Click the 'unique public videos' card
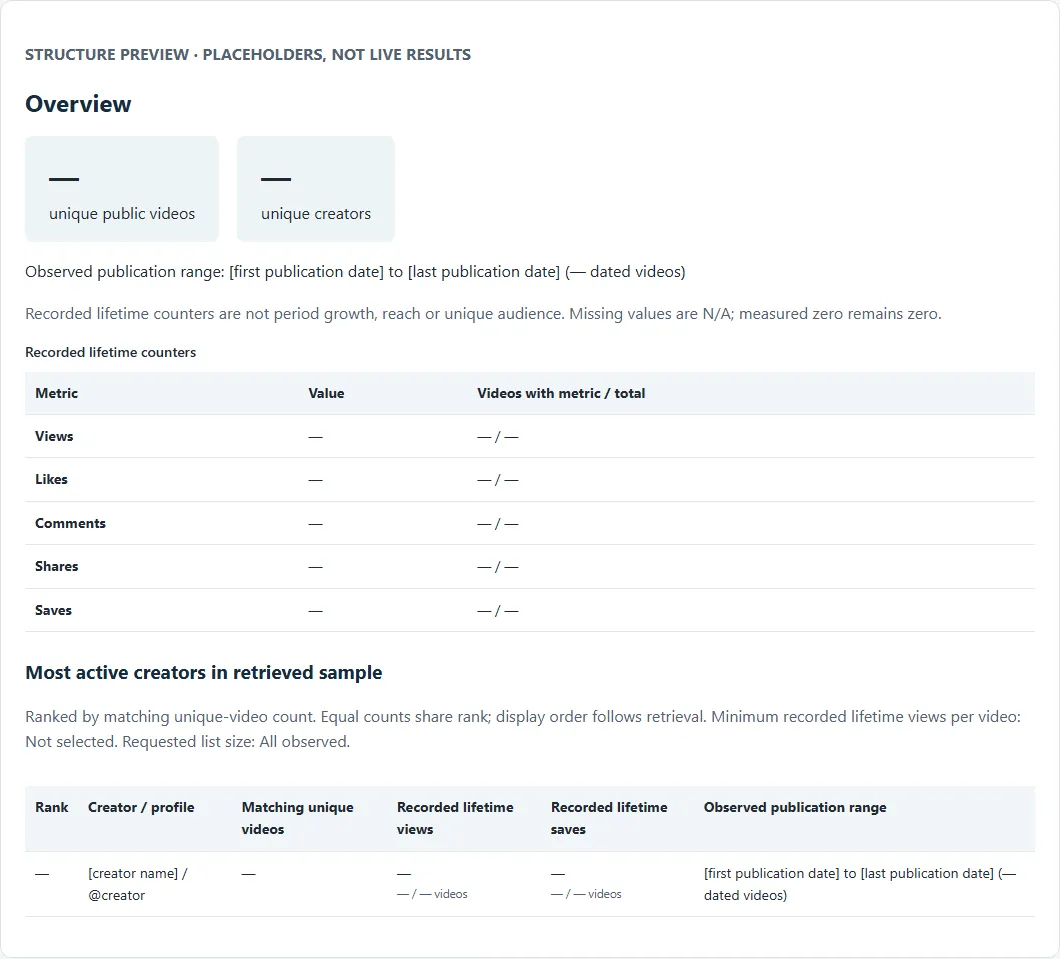 point(122,189)
